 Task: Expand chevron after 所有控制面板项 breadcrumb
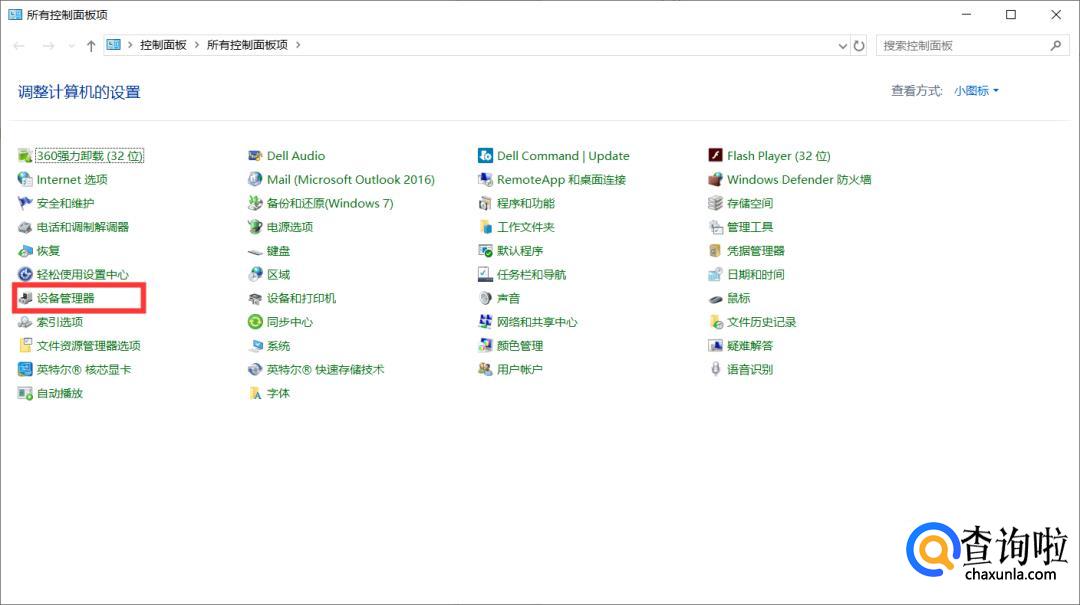(298, 45)
